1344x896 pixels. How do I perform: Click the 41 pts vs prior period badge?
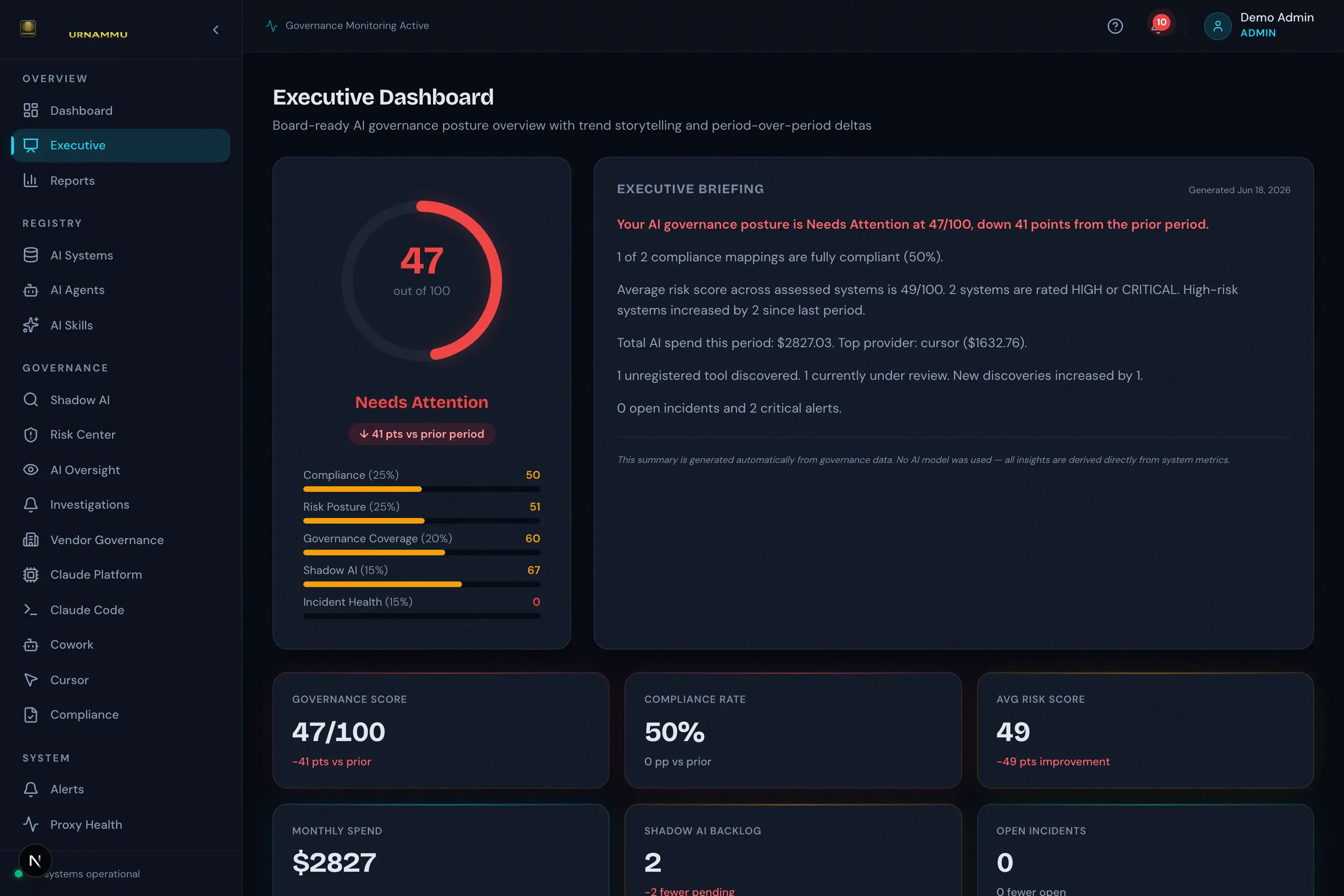point(422,434)
